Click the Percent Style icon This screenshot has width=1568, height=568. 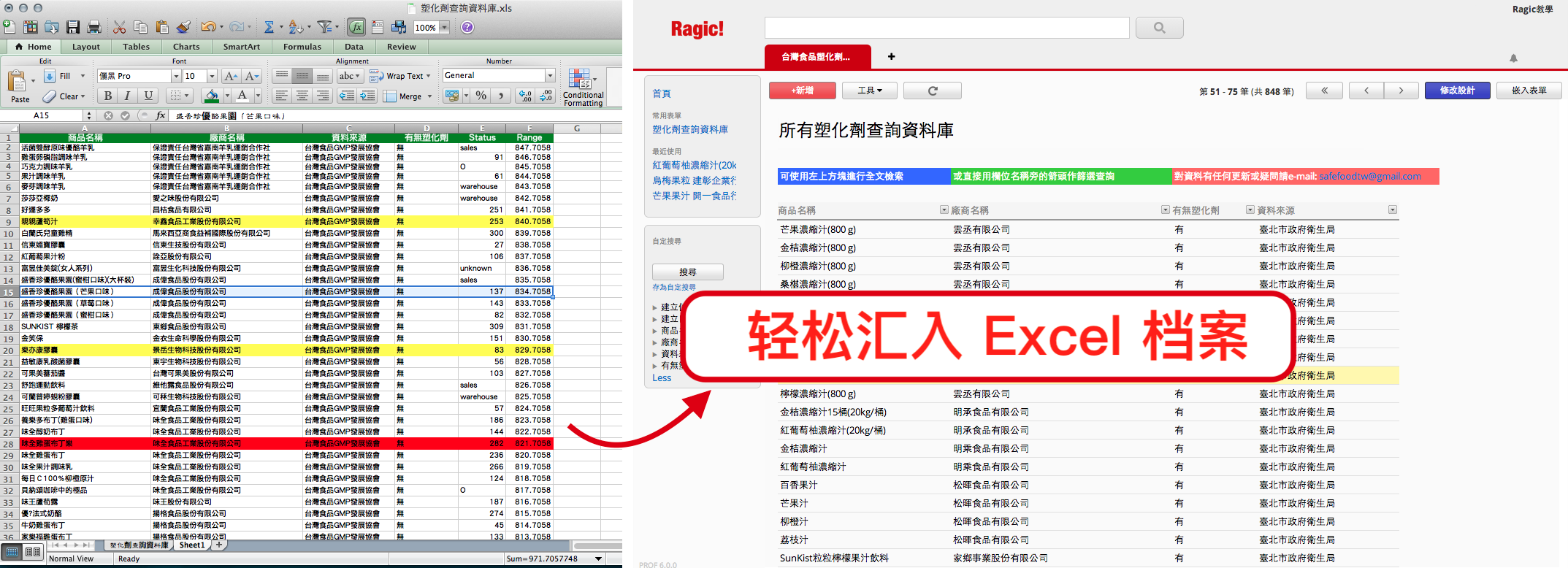[481, 96]
